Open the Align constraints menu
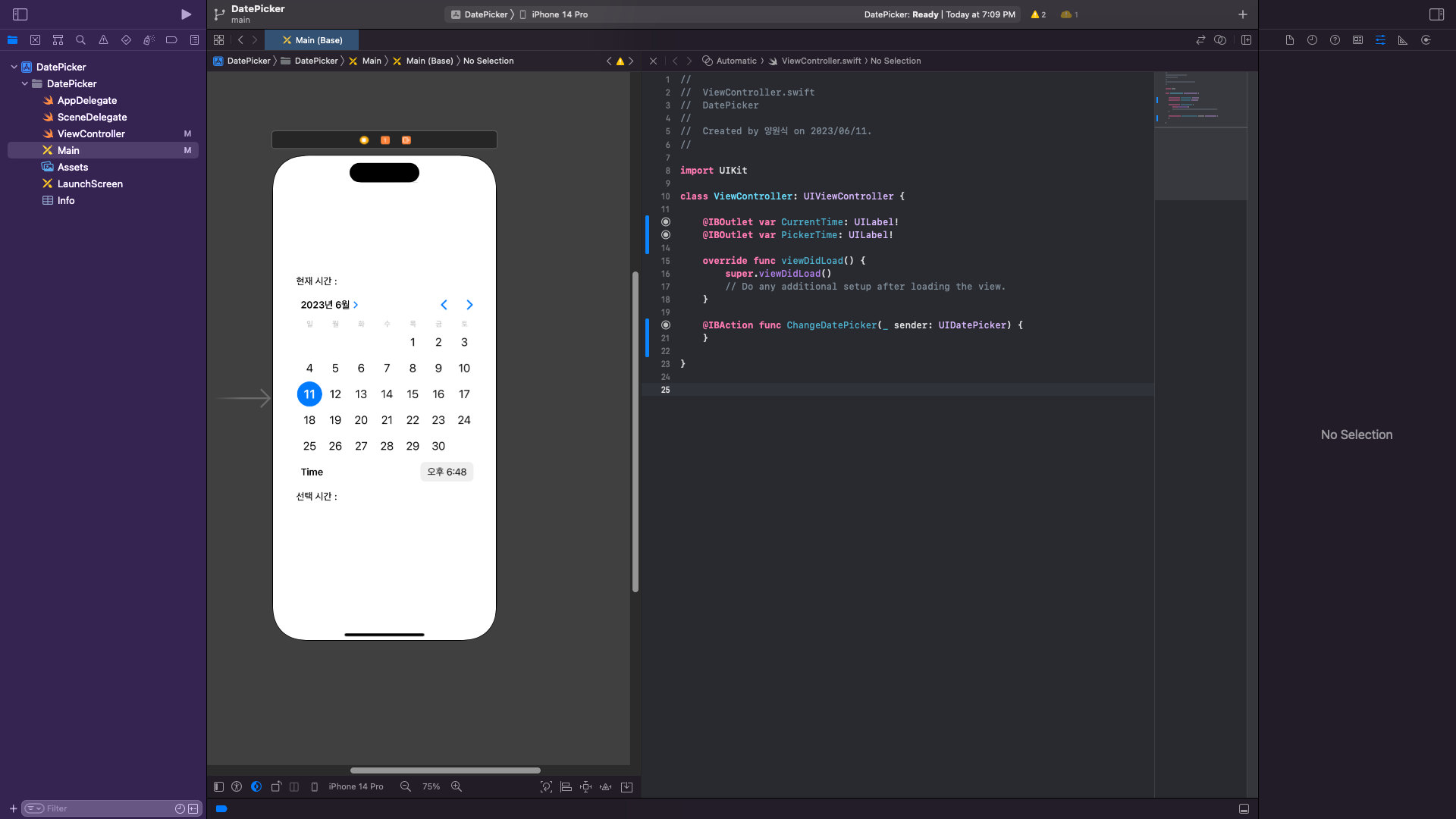 click(566, 786)
